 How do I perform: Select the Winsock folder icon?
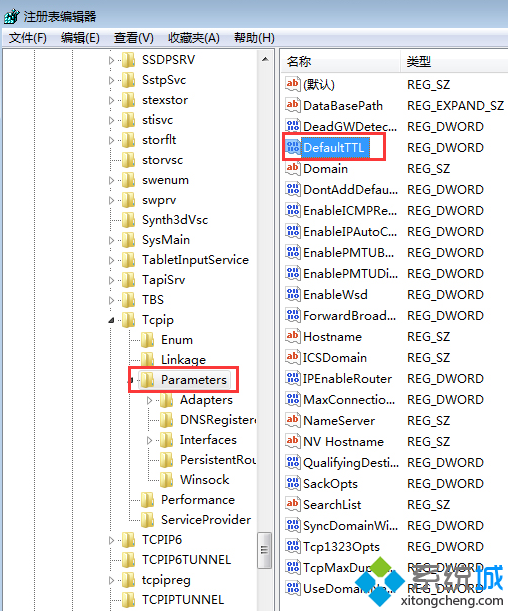166,480
